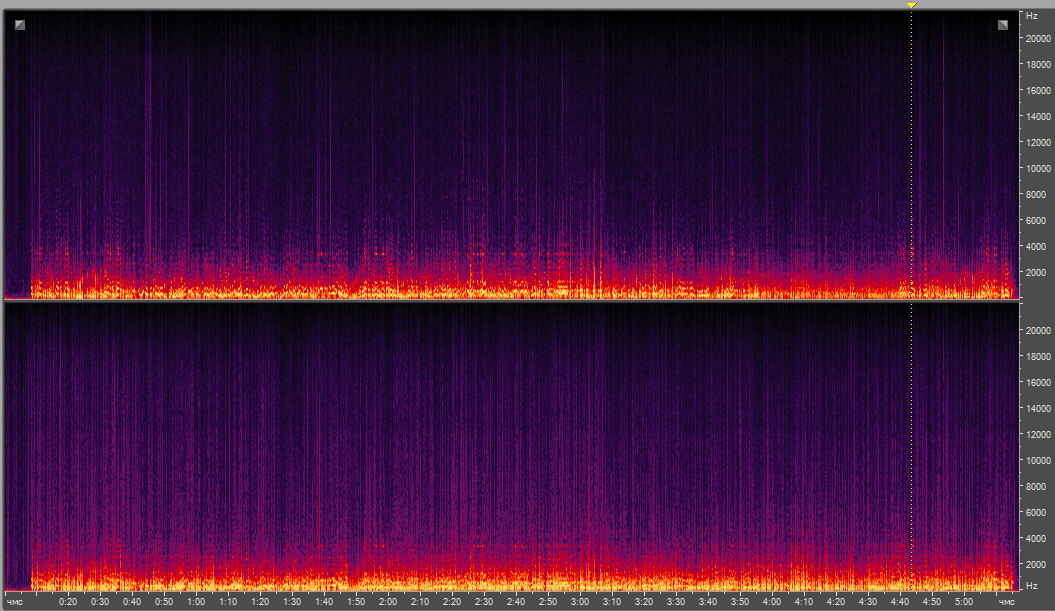Click 20000 on the lower channel frequency scale
The image size is (1055, 611).
pos(1038,330)
